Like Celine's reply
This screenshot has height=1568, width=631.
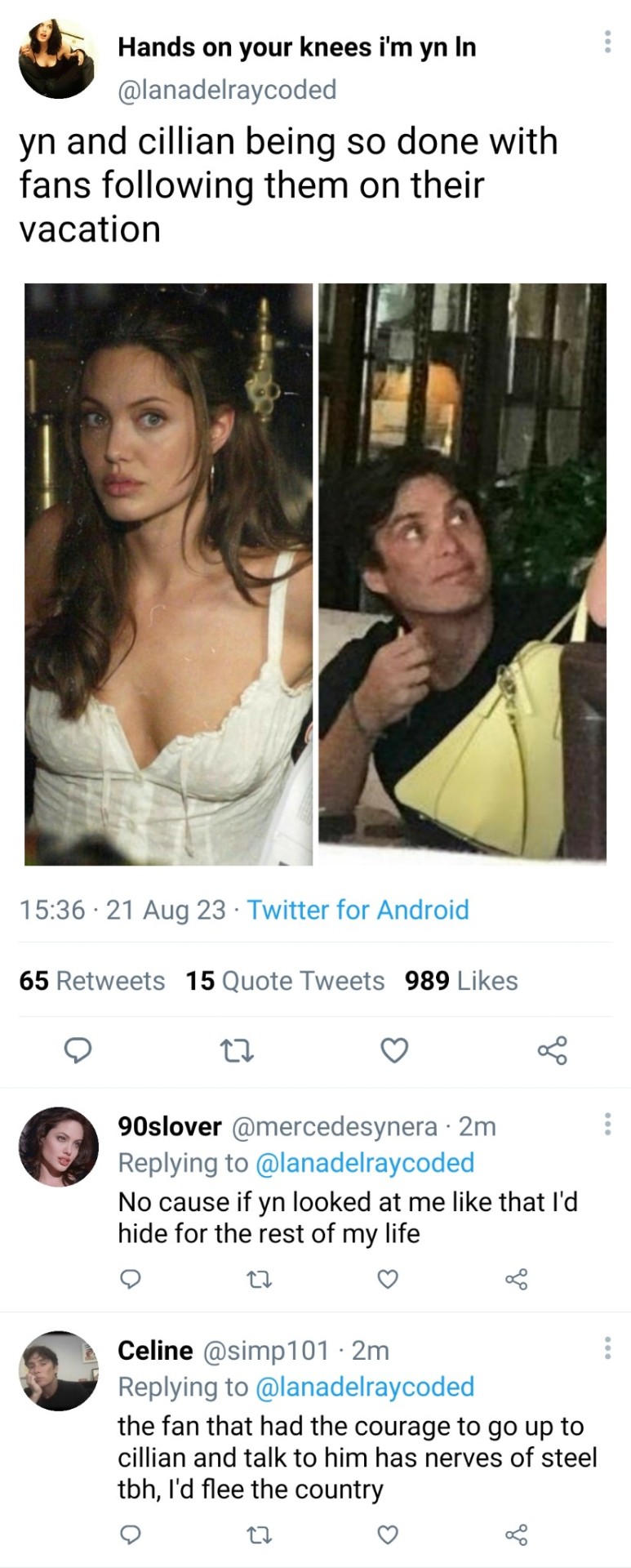coord(388,1535)
